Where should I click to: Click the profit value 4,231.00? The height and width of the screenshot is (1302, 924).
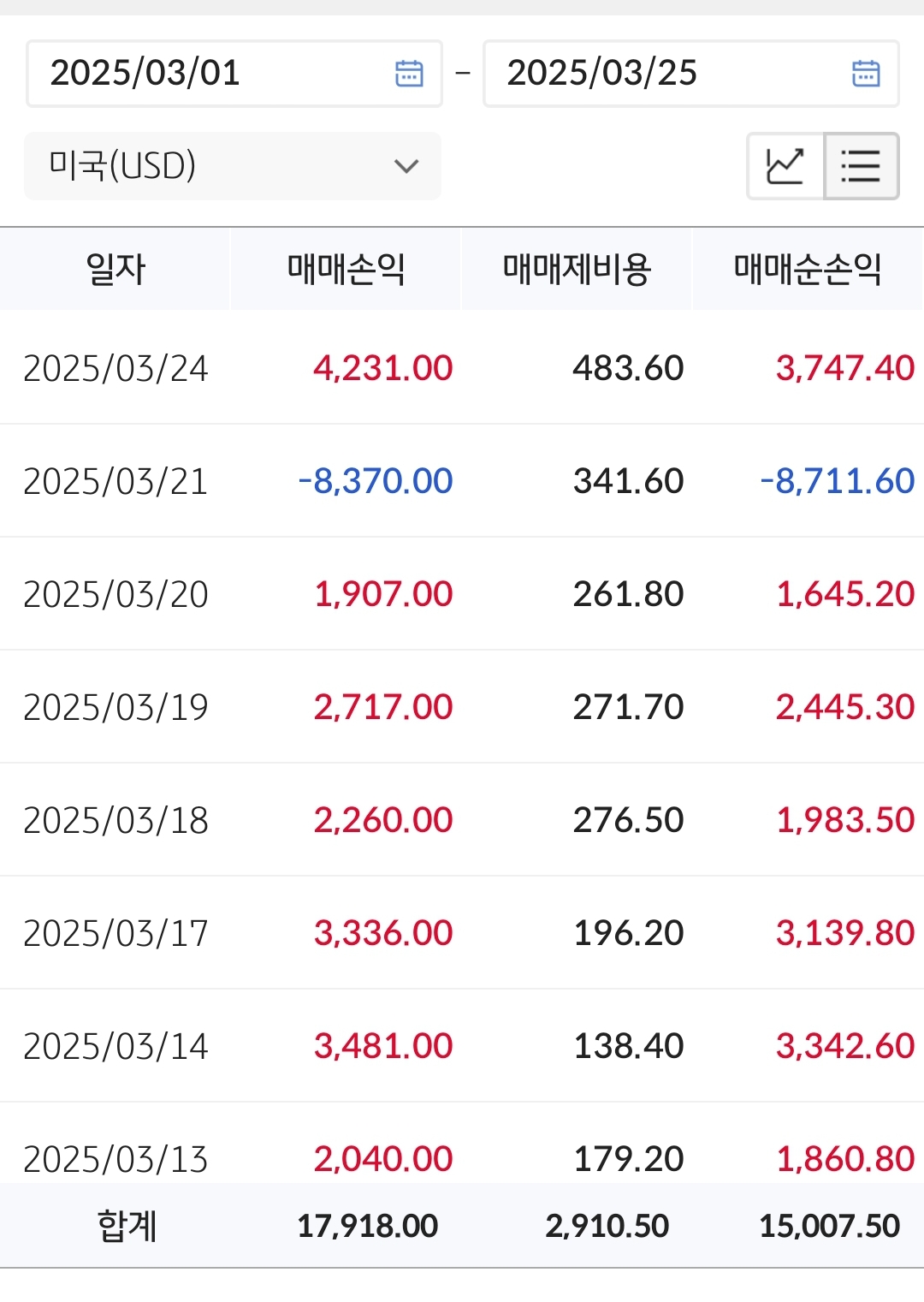pyautogui.click(x=383, y=368)
